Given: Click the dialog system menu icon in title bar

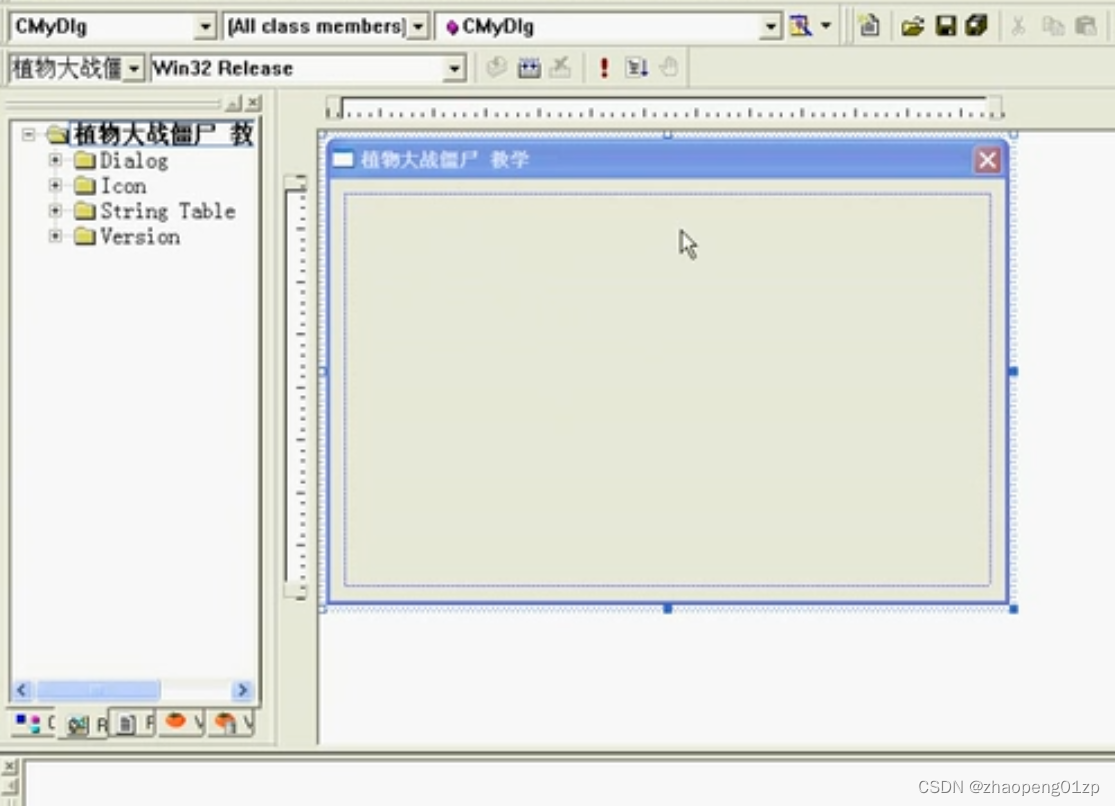Looking at the screenshot, I should tap(343, 159).
